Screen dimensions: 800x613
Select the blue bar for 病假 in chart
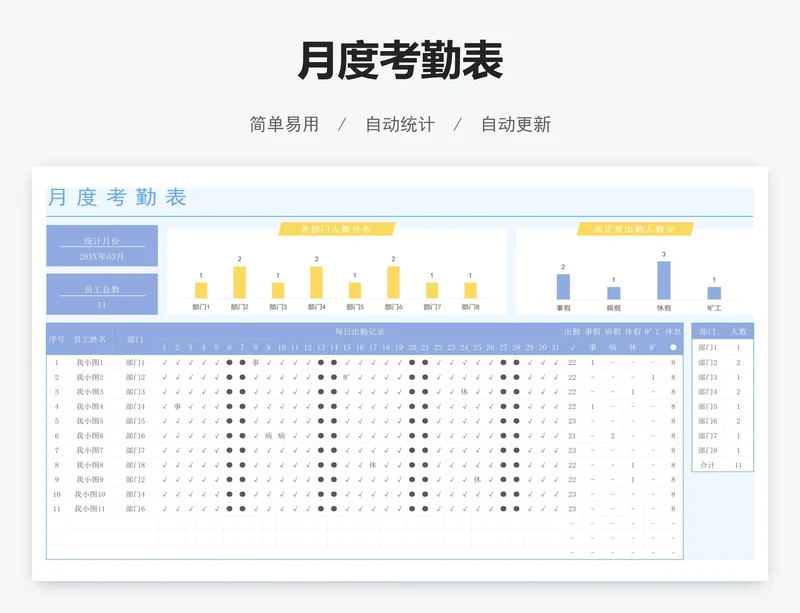(614, 293)
